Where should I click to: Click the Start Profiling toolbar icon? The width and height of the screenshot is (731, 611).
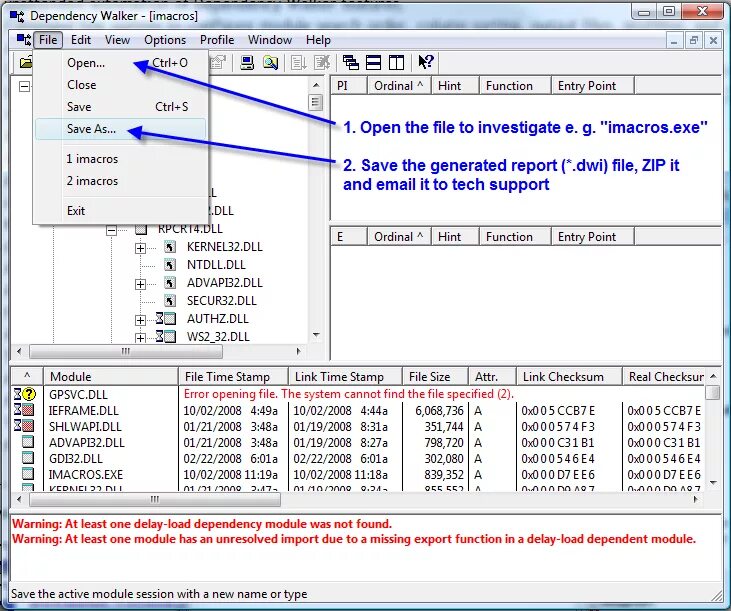coord(298,62)
